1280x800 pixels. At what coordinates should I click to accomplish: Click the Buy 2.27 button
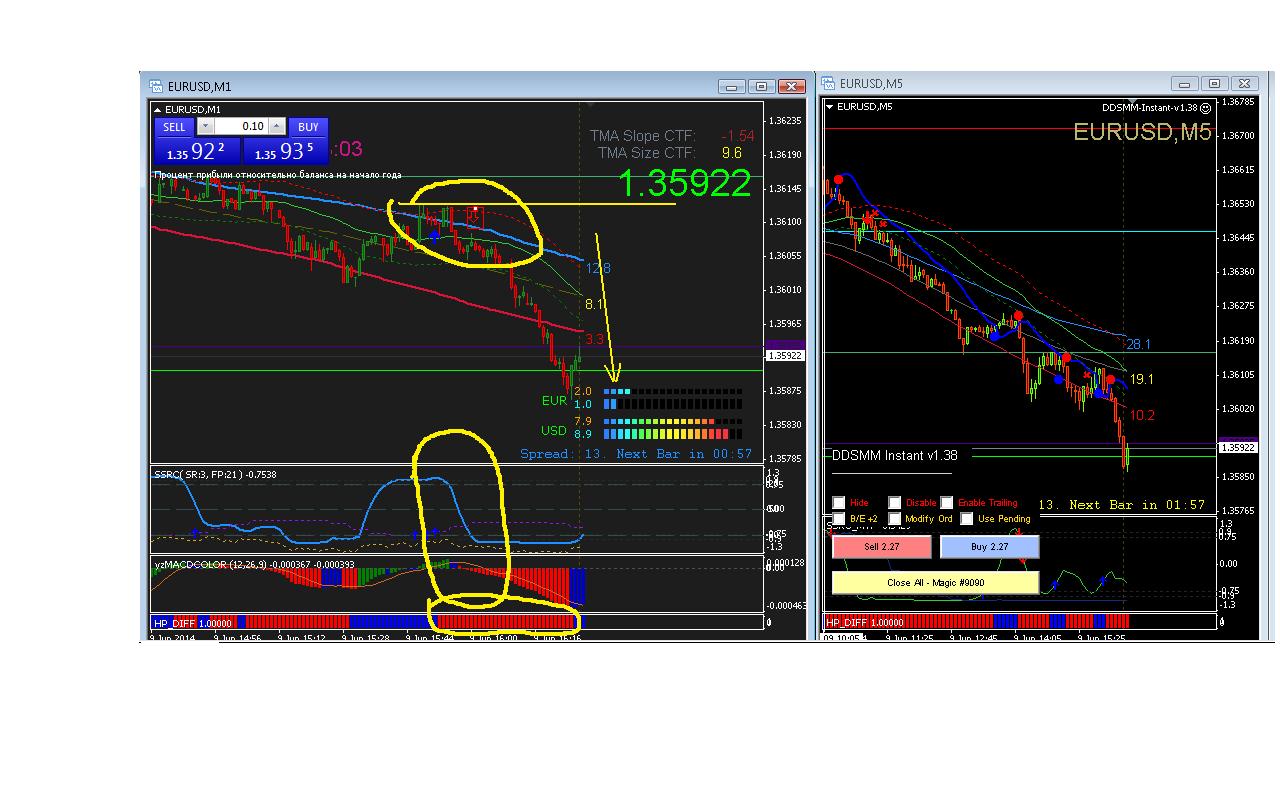click(990, 547)
